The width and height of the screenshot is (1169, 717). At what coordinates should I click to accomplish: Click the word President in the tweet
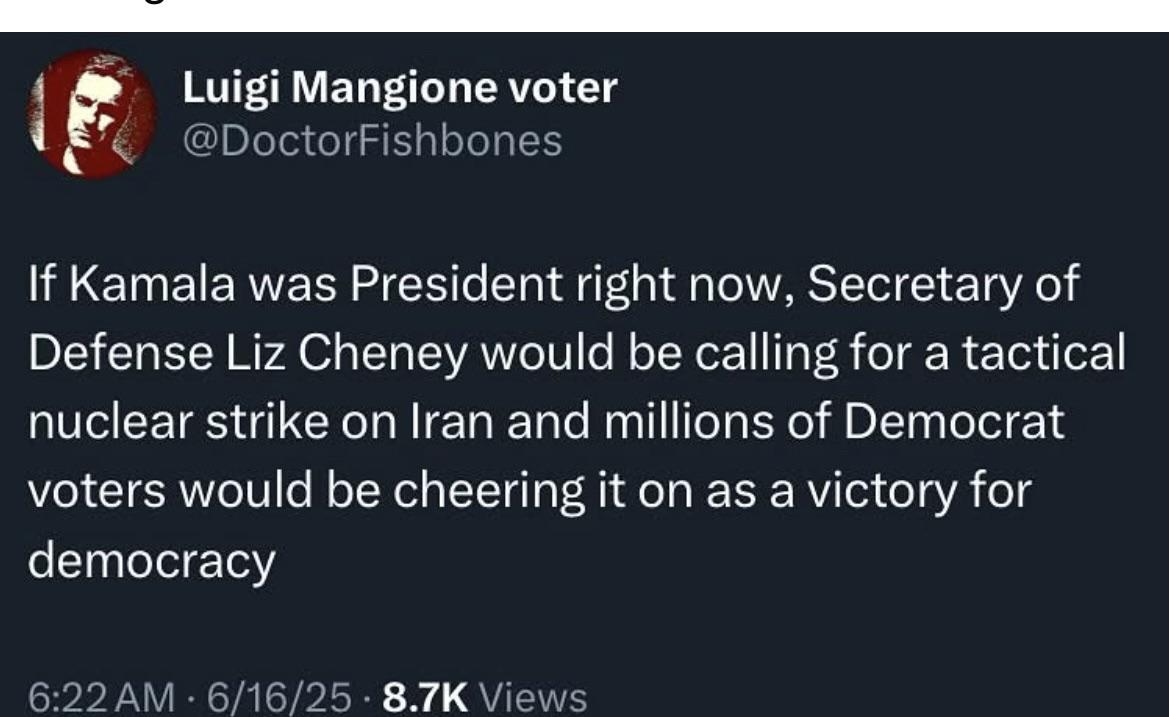pos(456,284)
